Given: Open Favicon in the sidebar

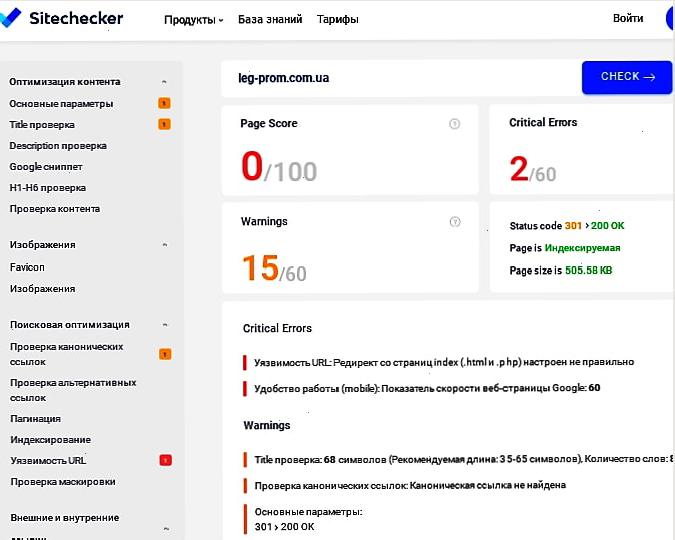Looking at the screenshot, I should coord(27,267).
